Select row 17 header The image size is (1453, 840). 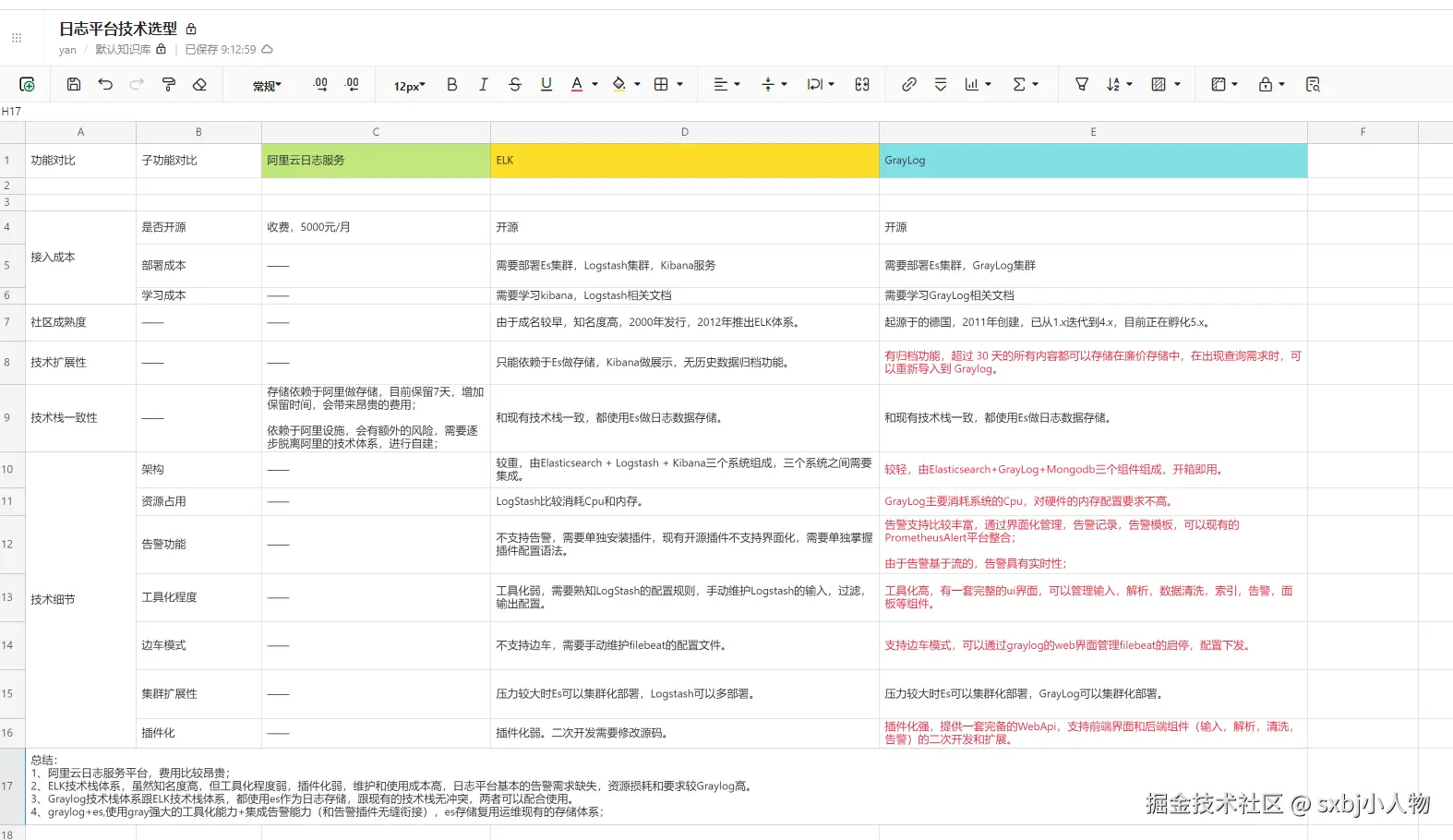click(x=12, y=786)
